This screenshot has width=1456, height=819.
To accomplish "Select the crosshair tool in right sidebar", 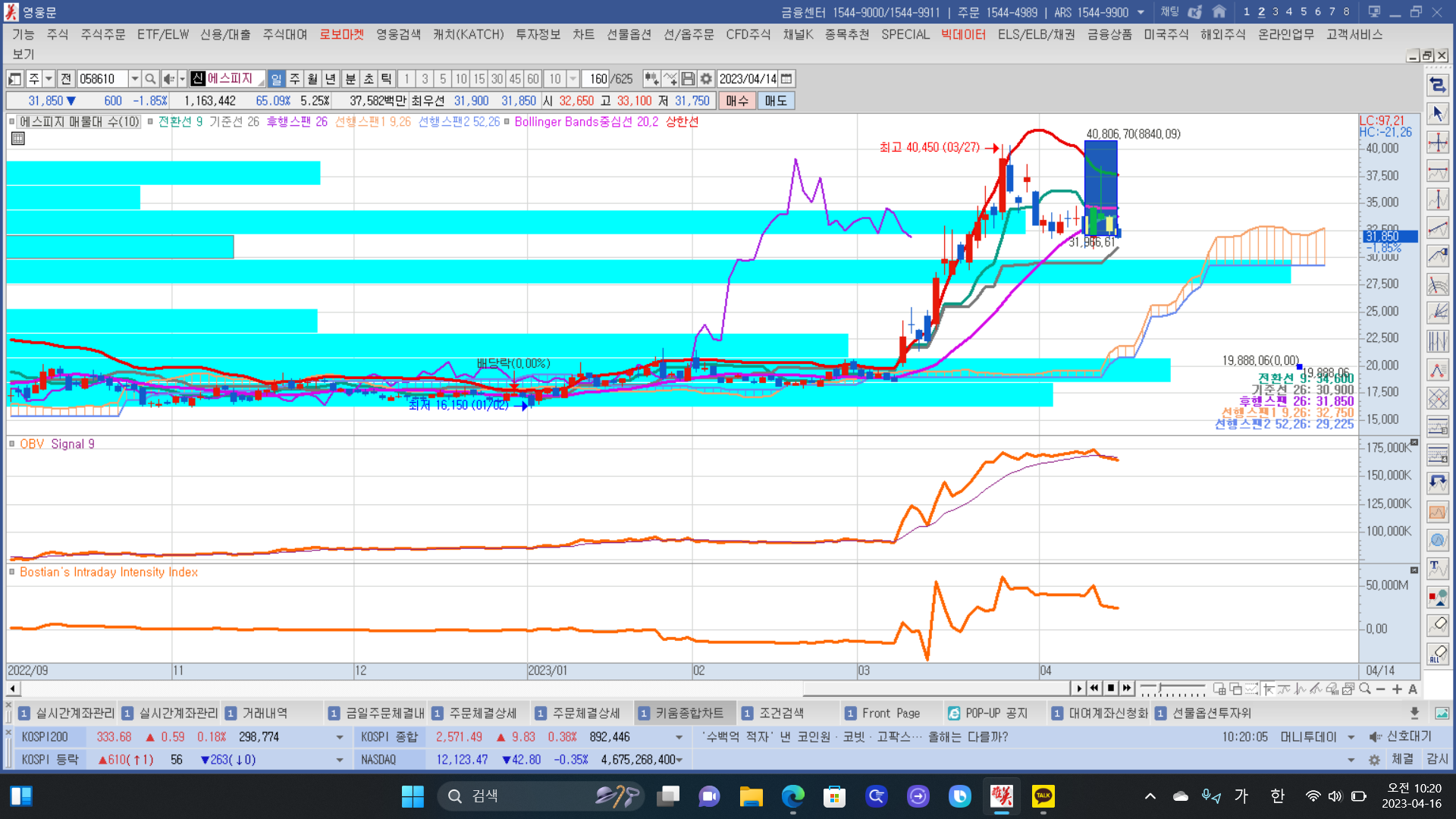I will [1438, 143].
